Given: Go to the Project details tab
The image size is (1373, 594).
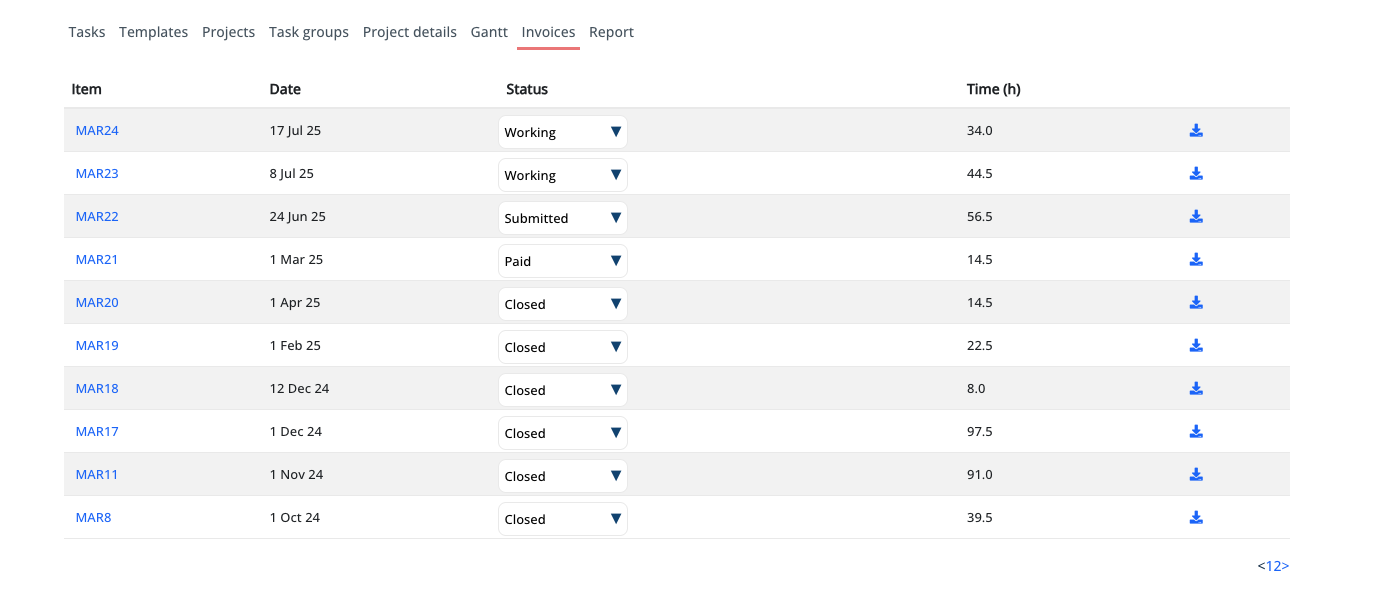Looking at the screenshot, I should click(x=409, y=32).
